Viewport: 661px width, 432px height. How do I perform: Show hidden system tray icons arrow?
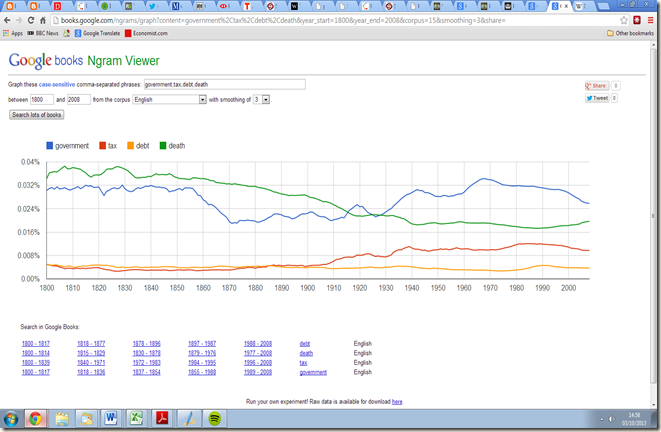(601, 419)
